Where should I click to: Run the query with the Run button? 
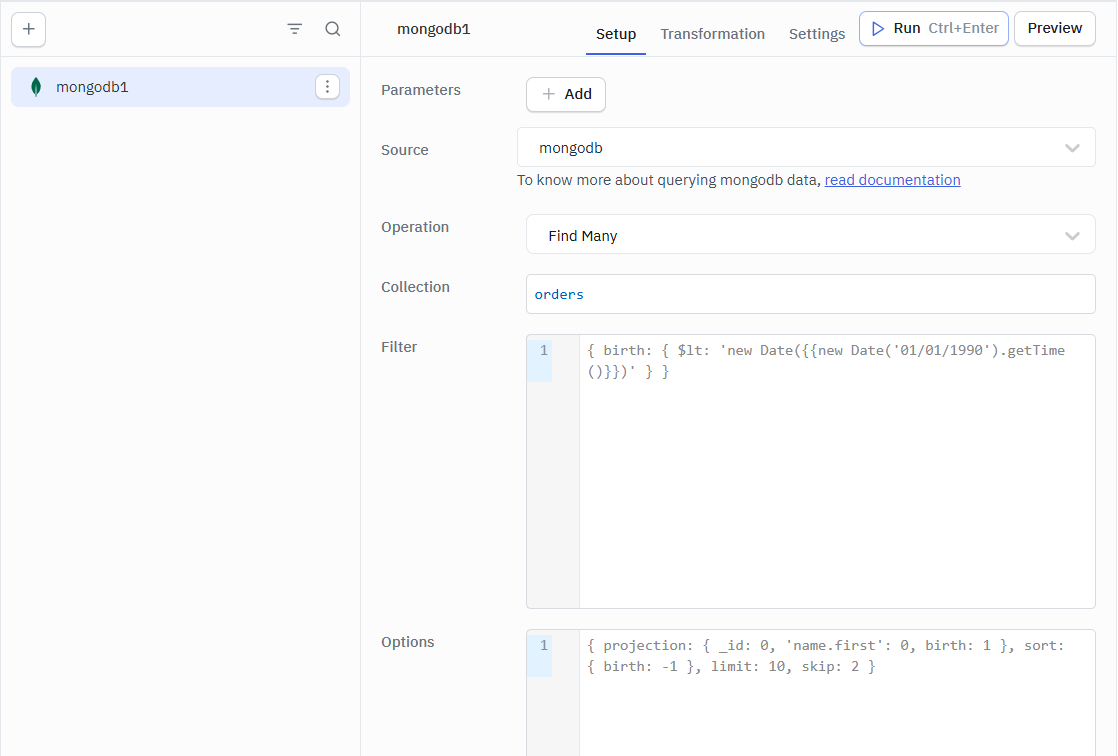tap(933, 29)
